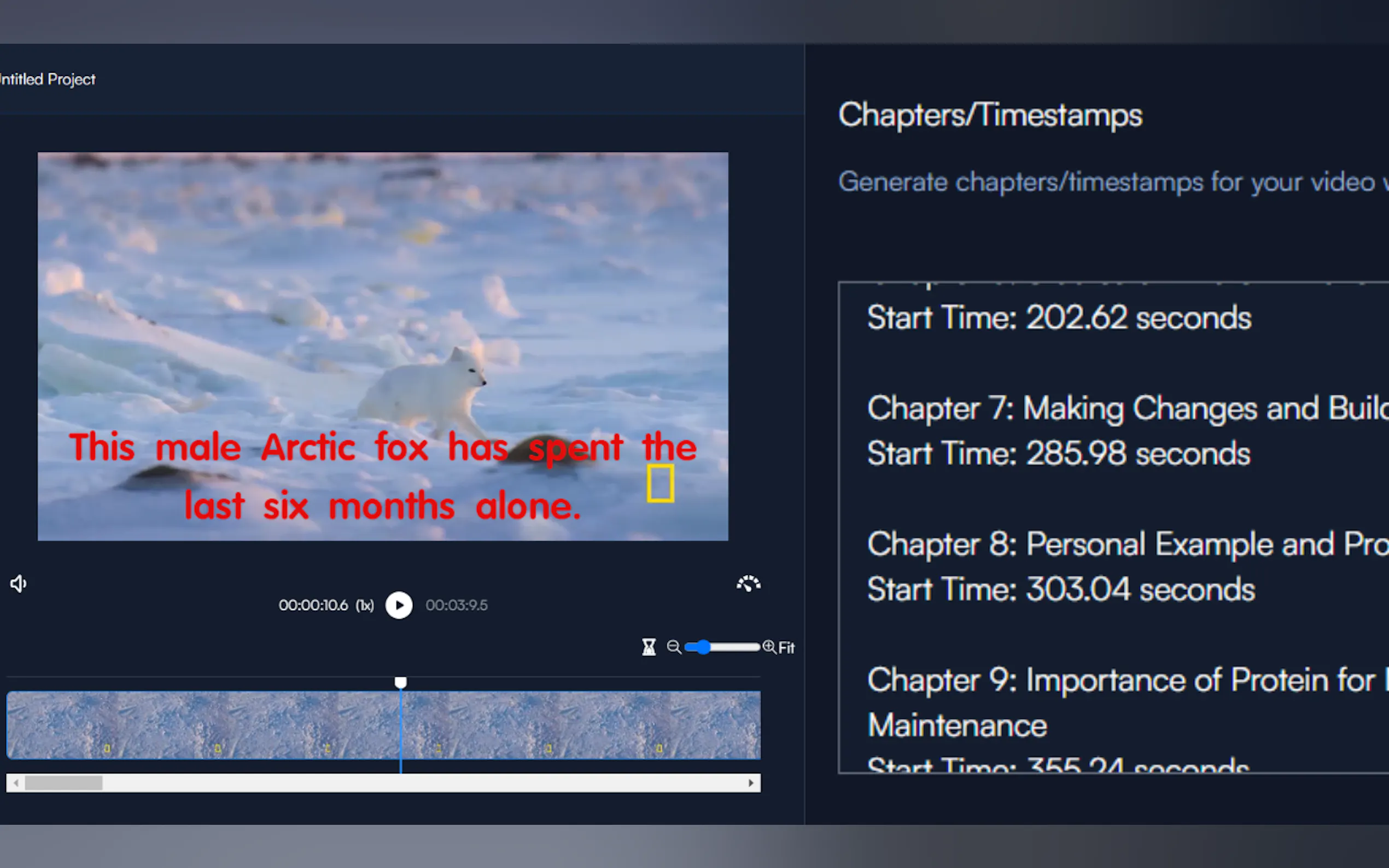Viewport: 1389px width, 868px height.
Task: Click the Fit timeline button
Action: (x=787, y=648)
